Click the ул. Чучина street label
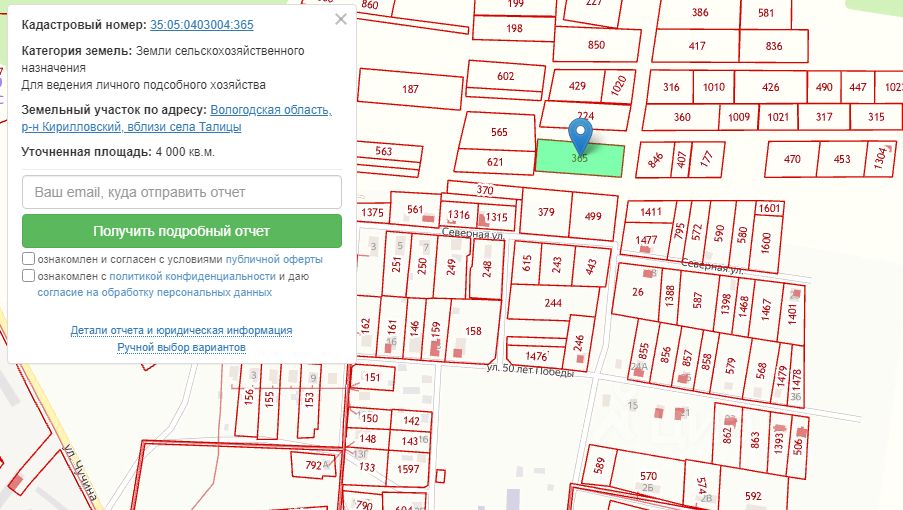 [80, 473]
